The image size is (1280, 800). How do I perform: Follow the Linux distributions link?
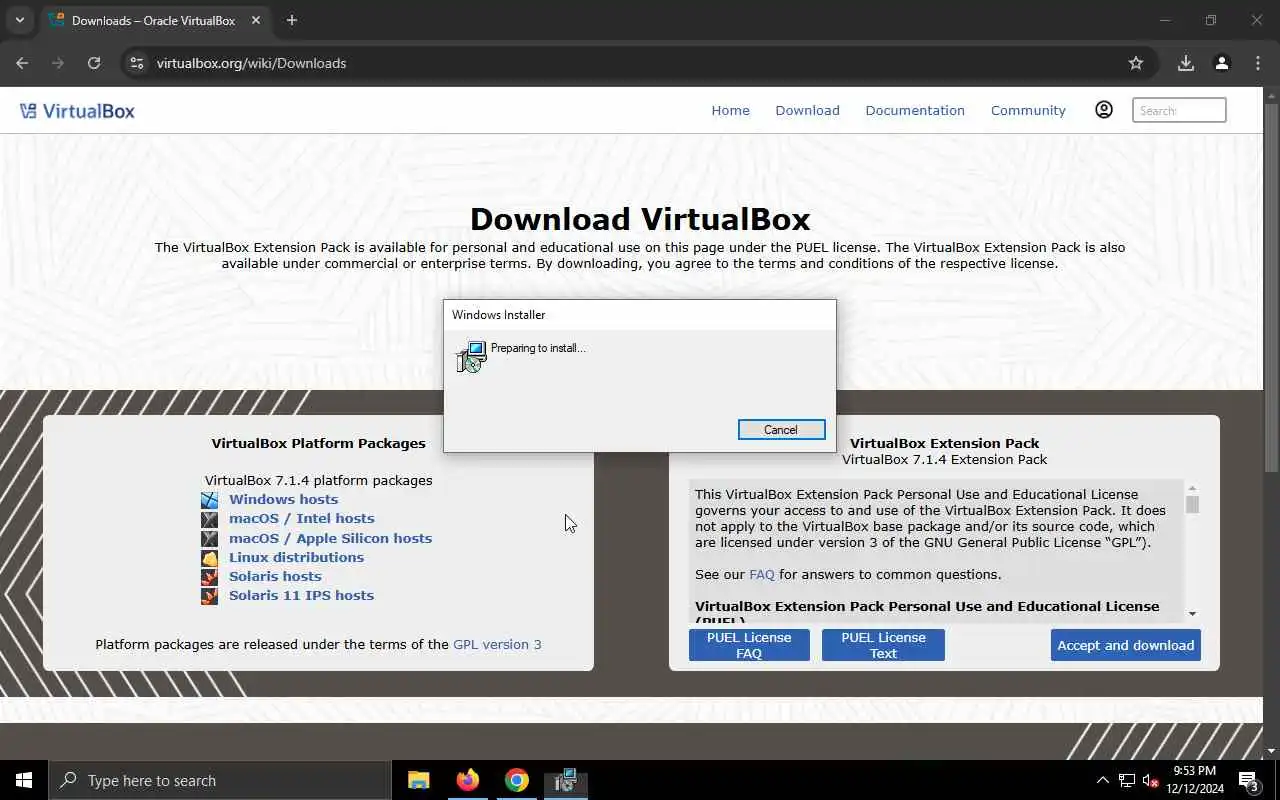point(296,558)
